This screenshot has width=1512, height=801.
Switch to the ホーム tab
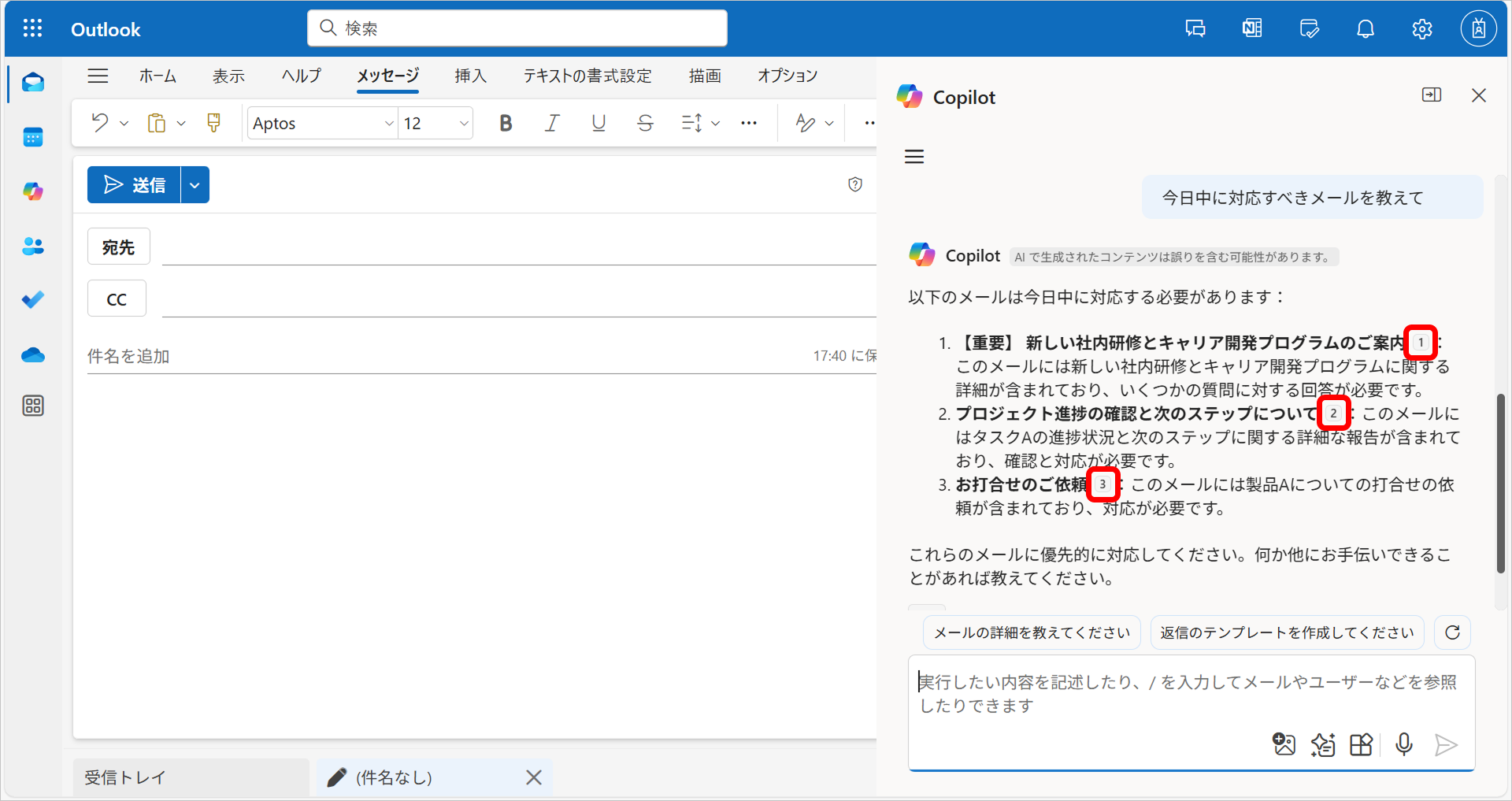pos(157,76)
